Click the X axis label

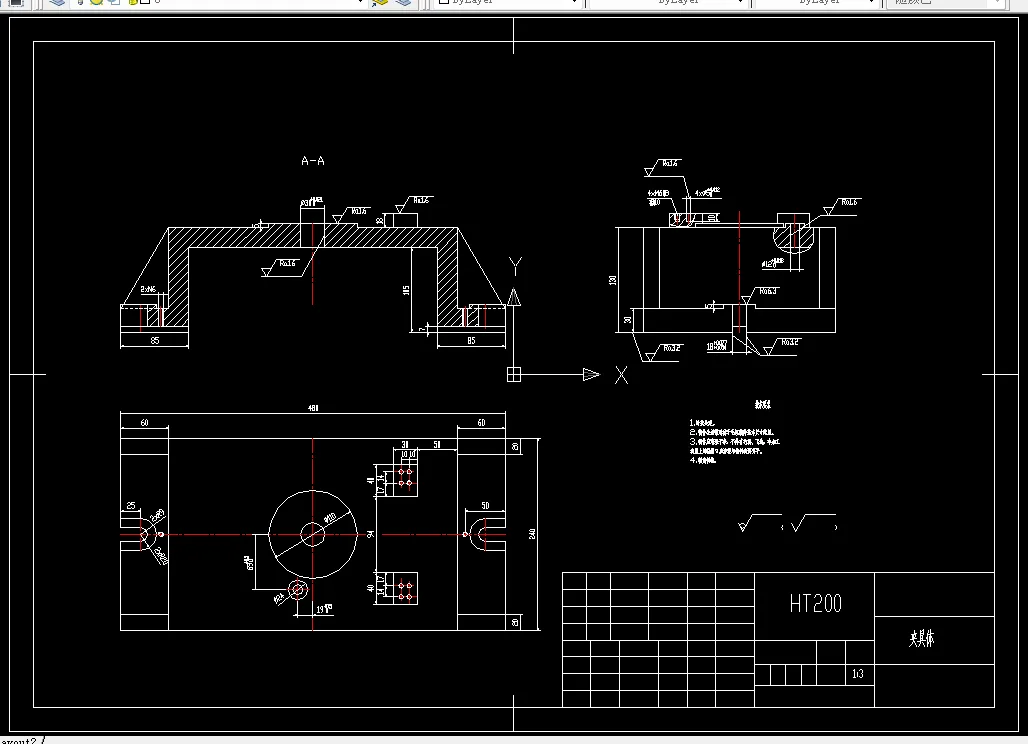pos(622,375)
